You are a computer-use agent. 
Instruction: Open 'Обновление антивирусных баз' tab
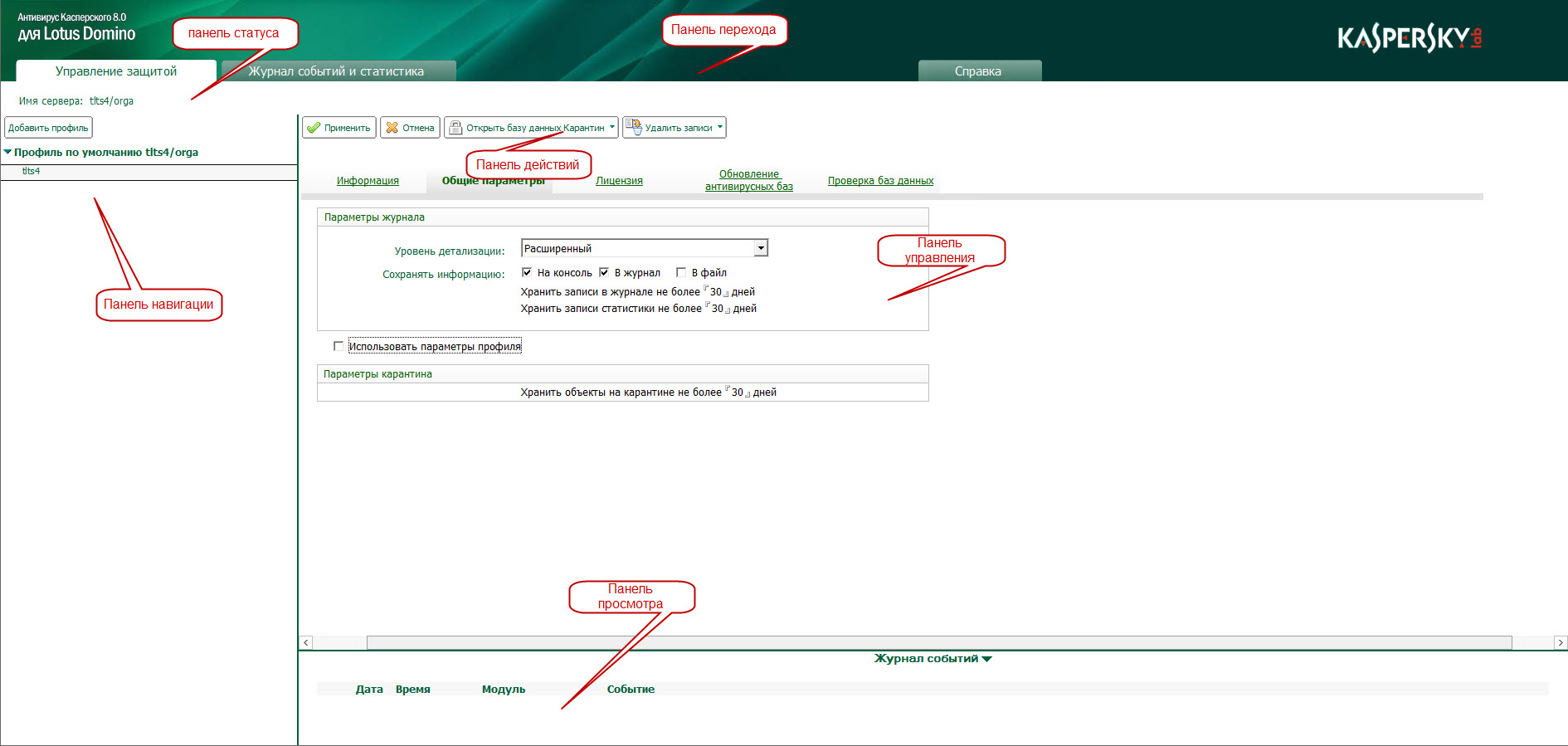pos(749,180)
